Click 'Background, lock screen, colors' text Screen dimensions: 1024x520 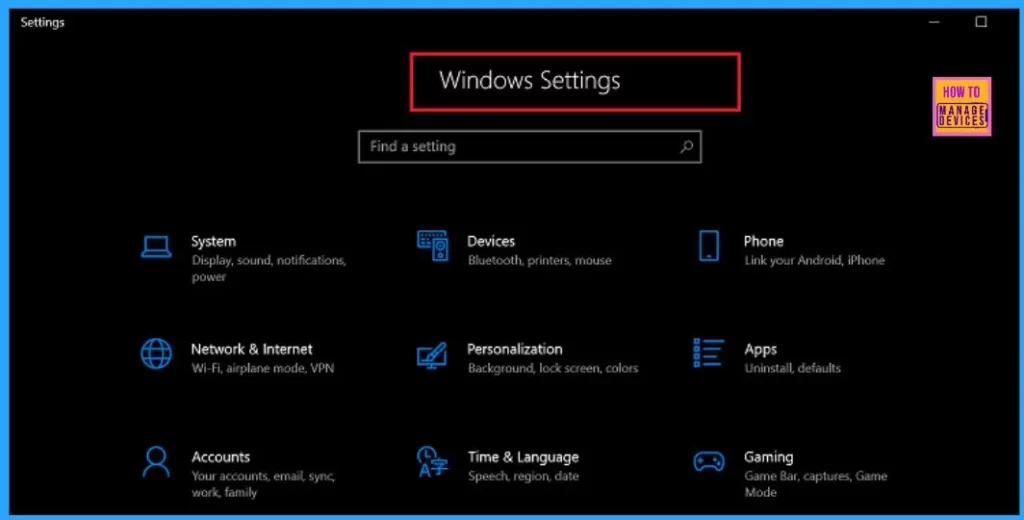552,368
